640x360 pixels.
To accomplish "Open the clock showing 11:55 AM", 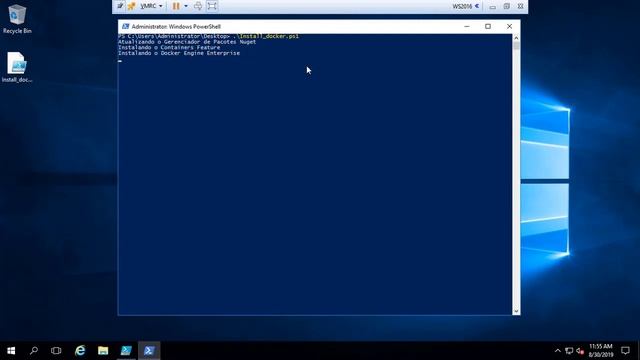I will (601, 351).
